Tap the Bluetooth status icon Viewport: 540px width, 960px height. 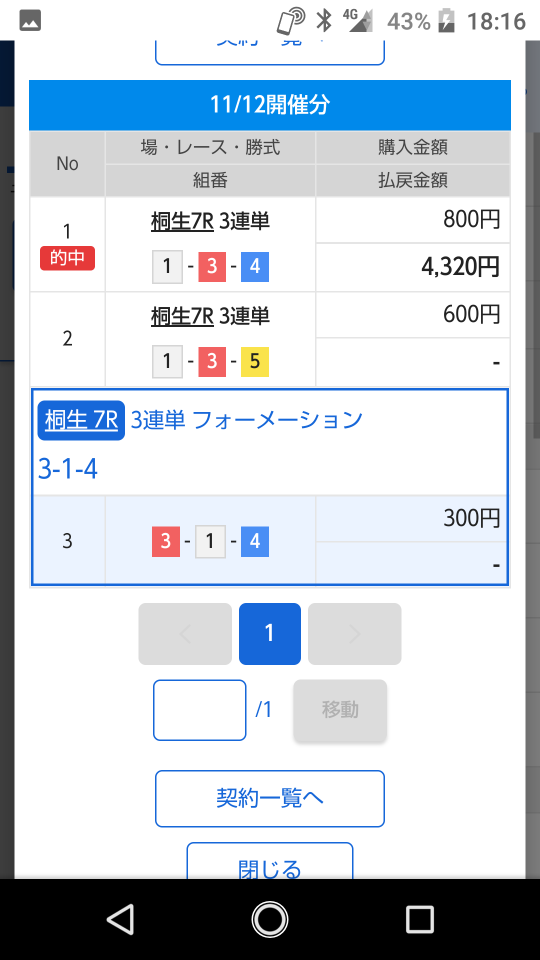pyautogui.click(x=323, y=21)
